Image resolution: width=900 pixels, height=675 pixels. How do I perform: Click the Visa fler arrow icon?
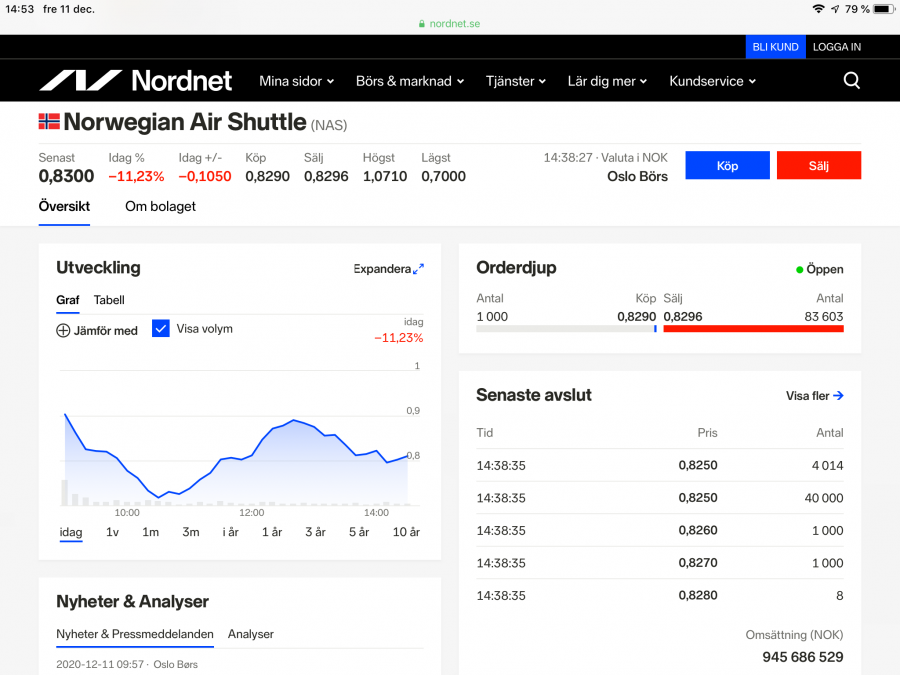tap(838, 396)
